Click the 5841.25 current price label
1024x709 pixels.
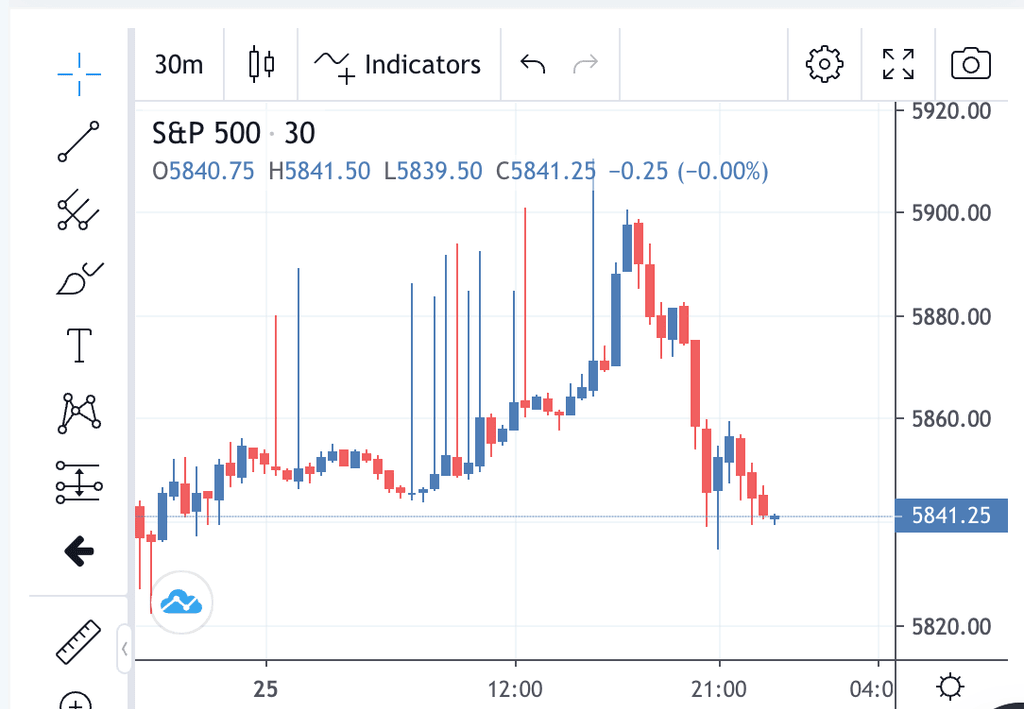pos(951,516)
